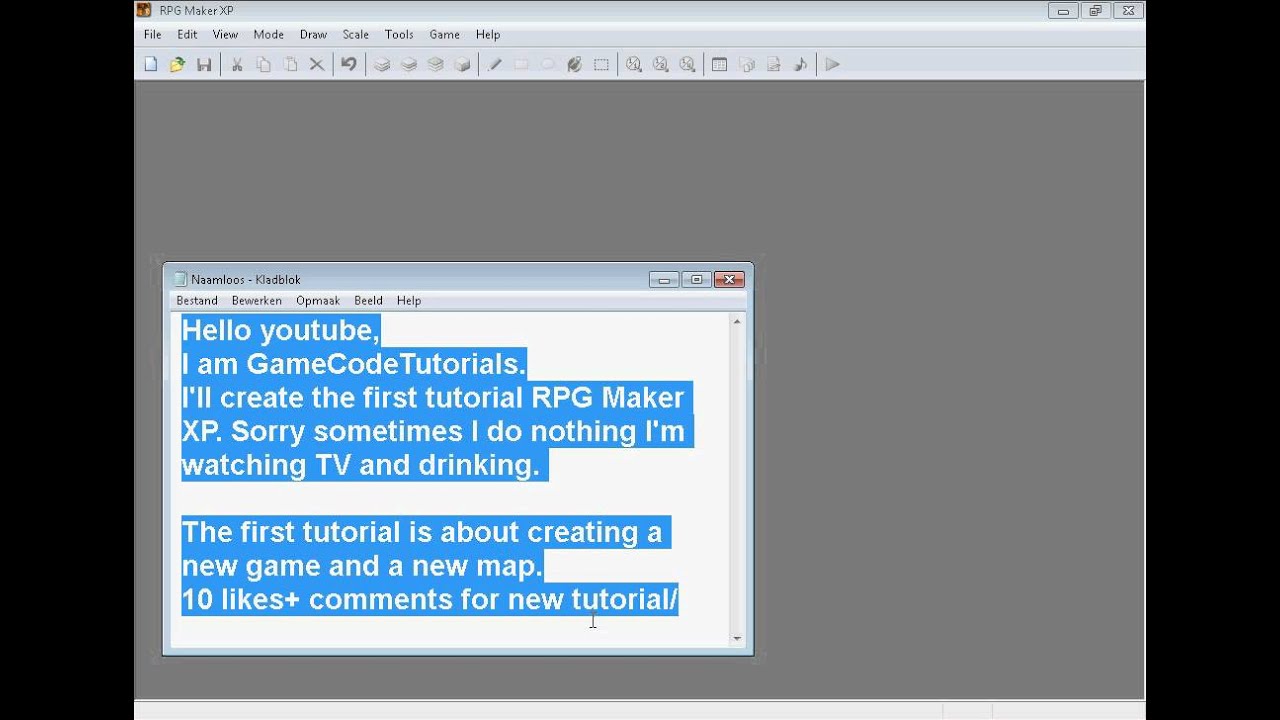Open the Scale menu

pyautogui.click(x=355, y=34)
